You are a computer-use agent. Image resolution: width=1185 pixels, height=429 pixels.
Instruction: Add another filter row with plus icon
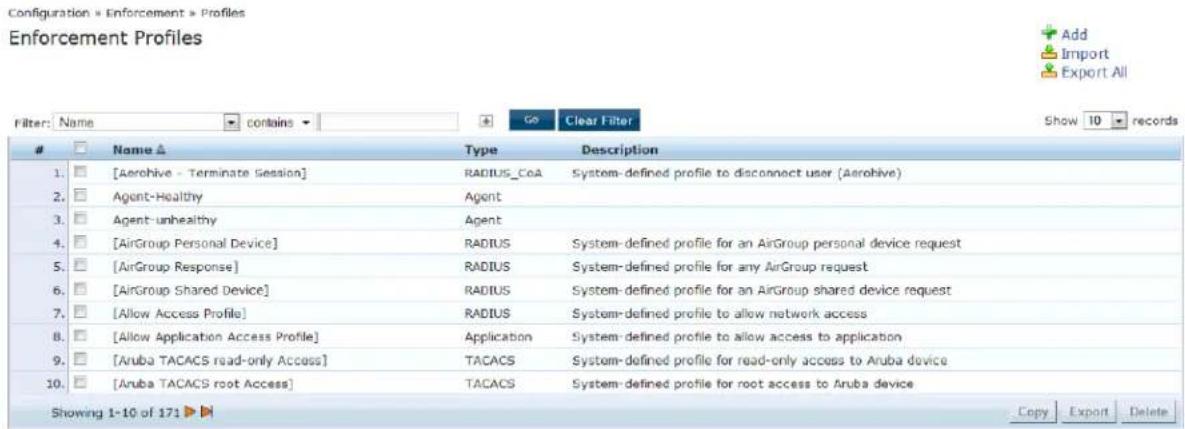pyautogui.click(x=487, y=122)
